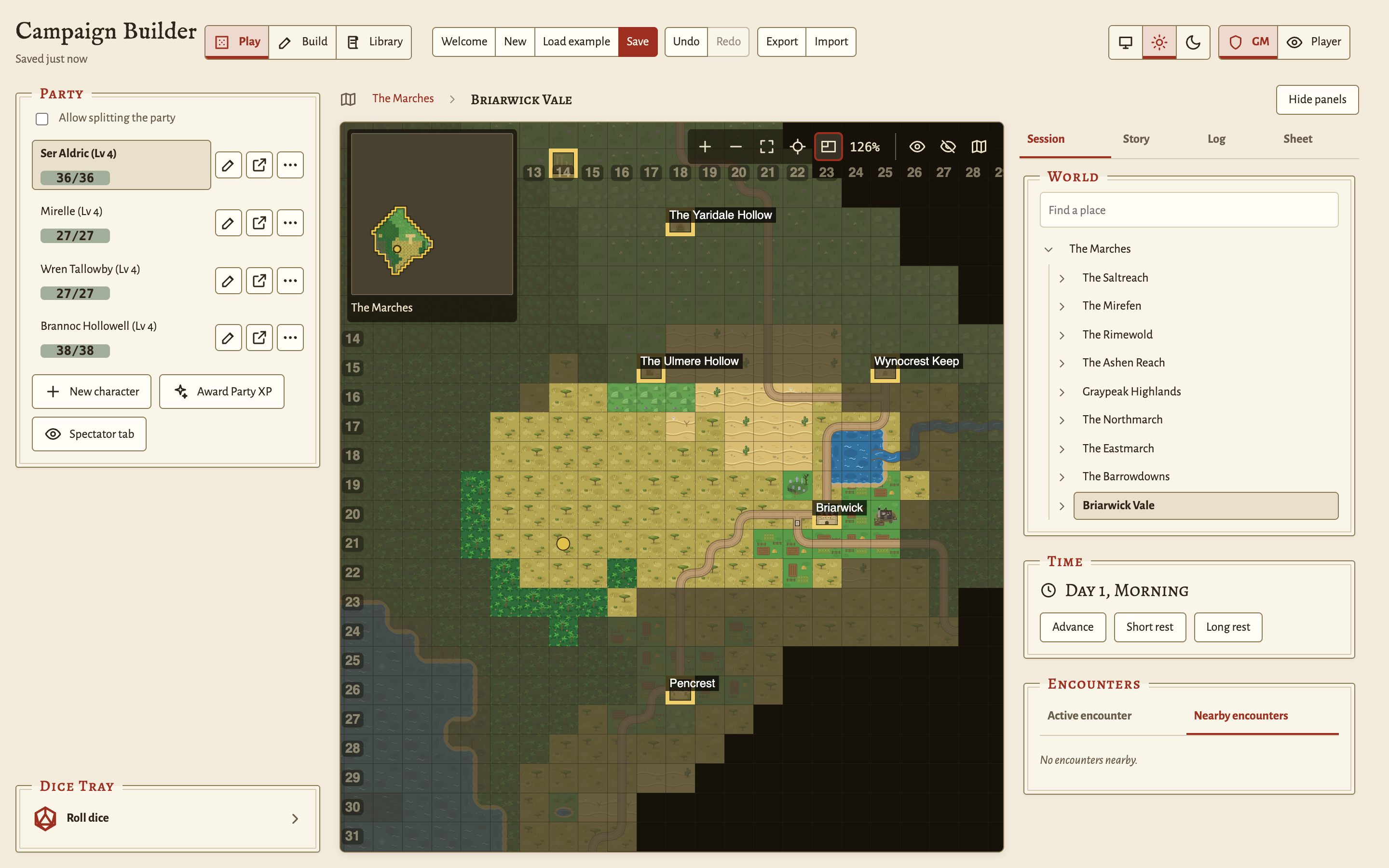Click the yellow party token on map
Screen dimensions: 1389x868
coord(563,543)
